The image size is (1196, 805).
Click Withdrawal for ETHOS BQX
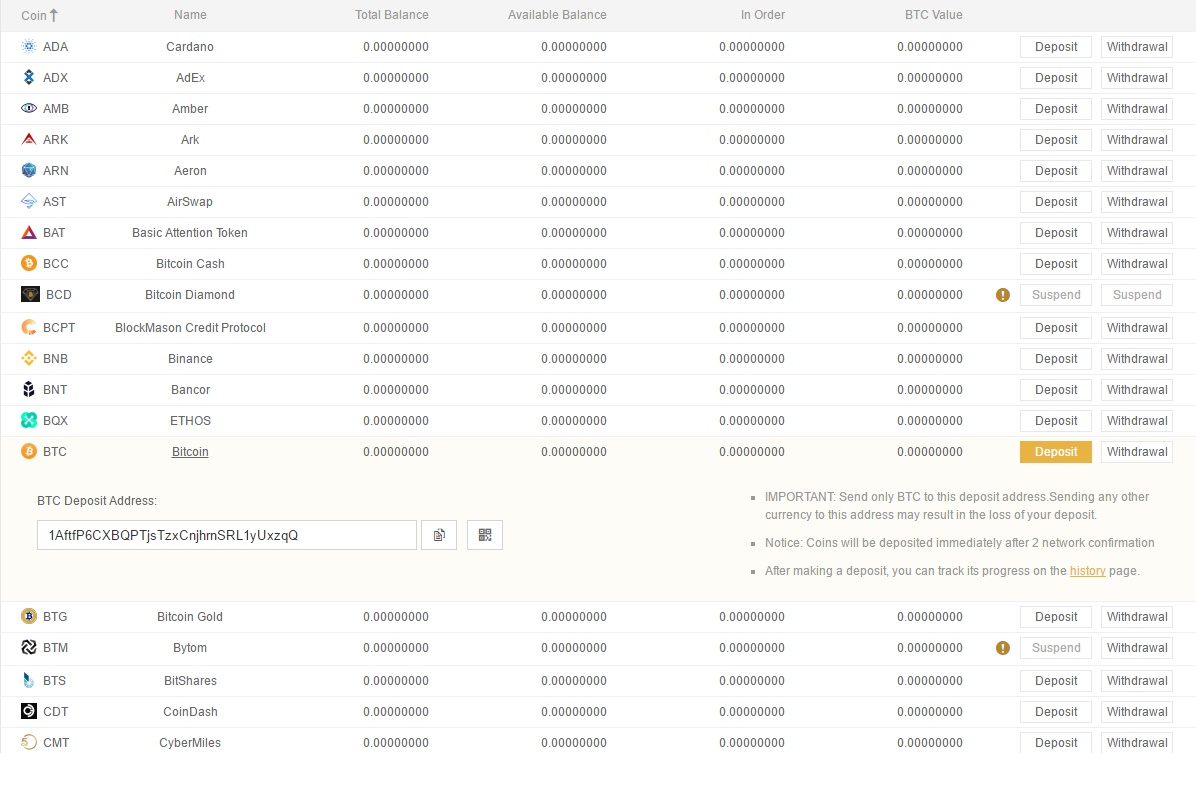[x=1137, y=420]
